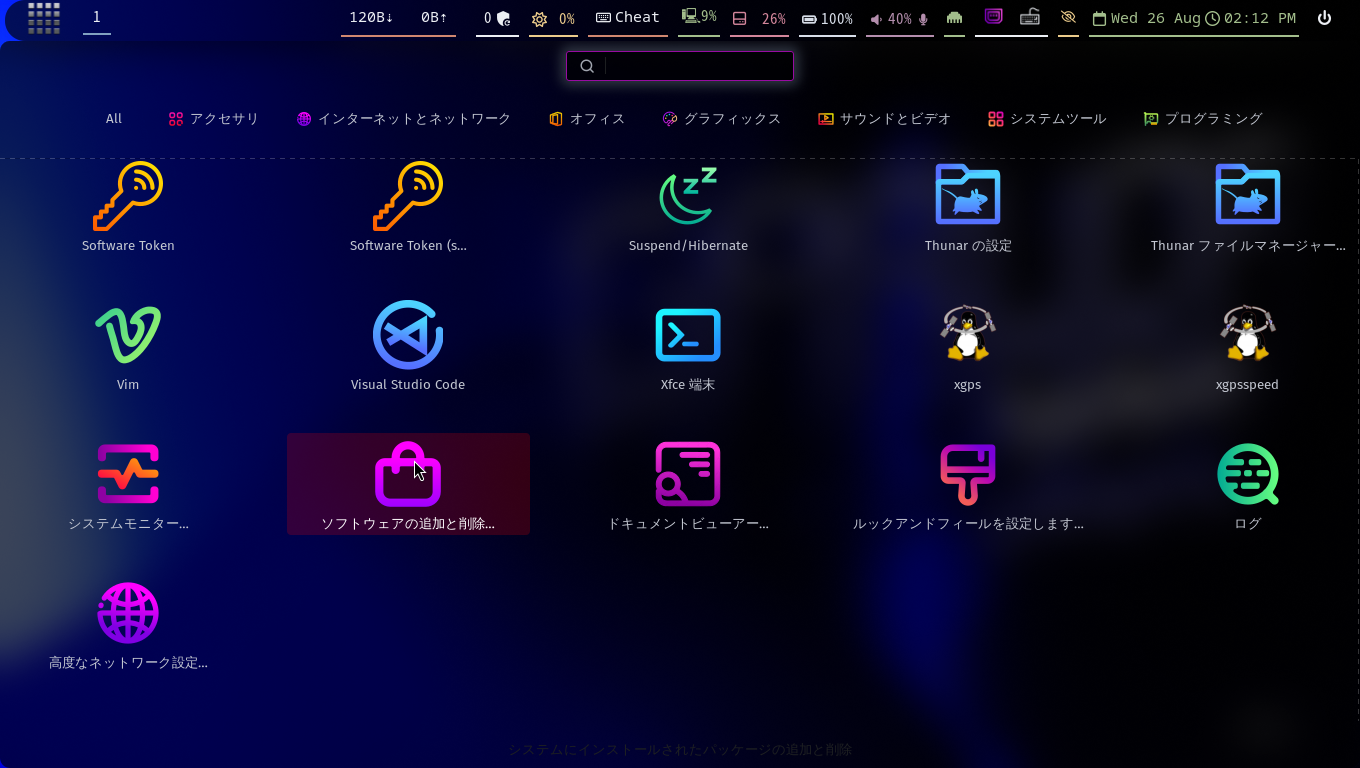Select the プログラミング category tab
The width and height of the screenshot is (1360, 768).
(1203, 119)
